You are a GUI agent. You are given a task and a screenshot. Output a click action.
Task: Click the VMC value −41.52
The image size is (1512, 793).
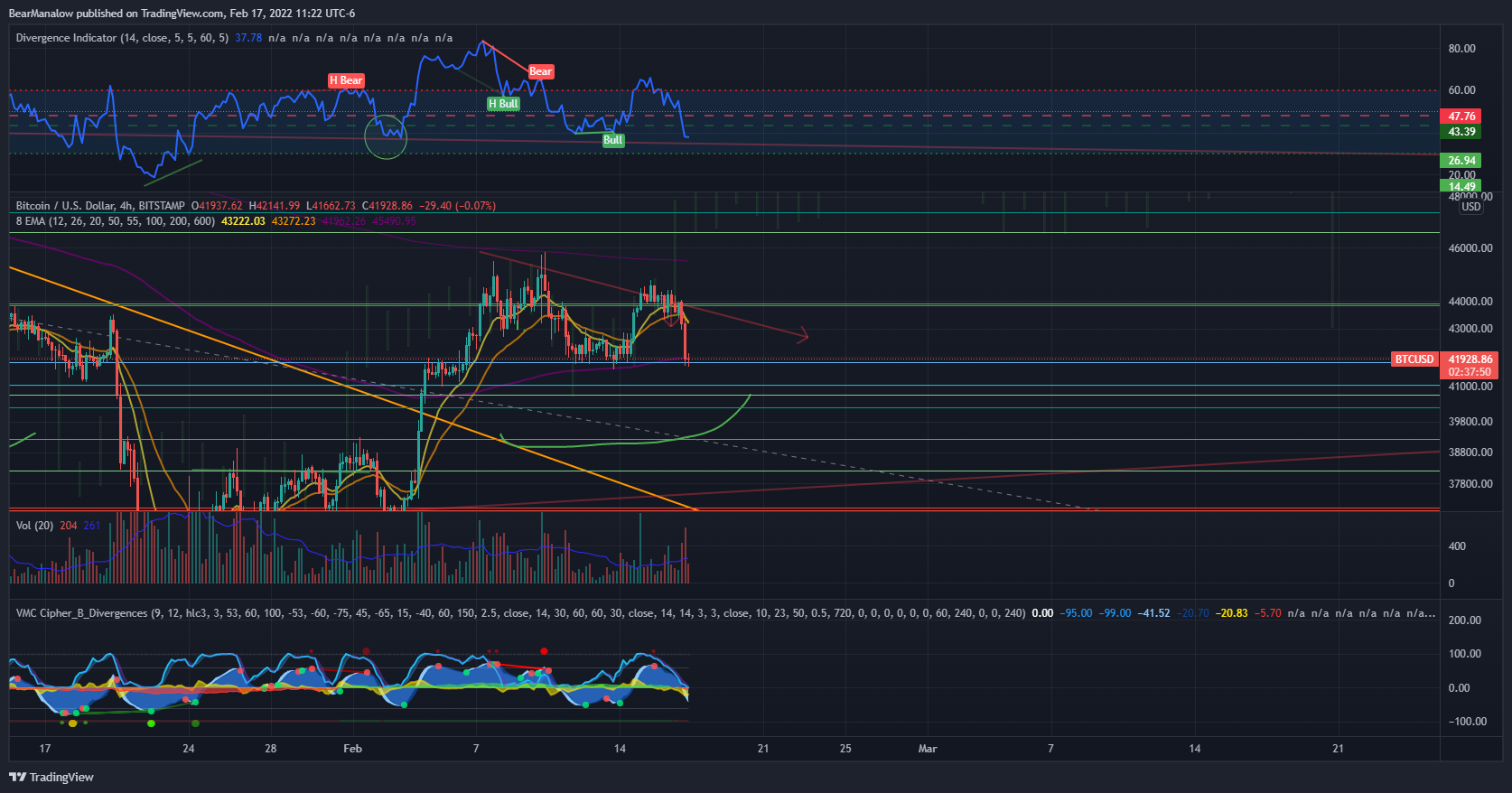(x=1153, y=613)
